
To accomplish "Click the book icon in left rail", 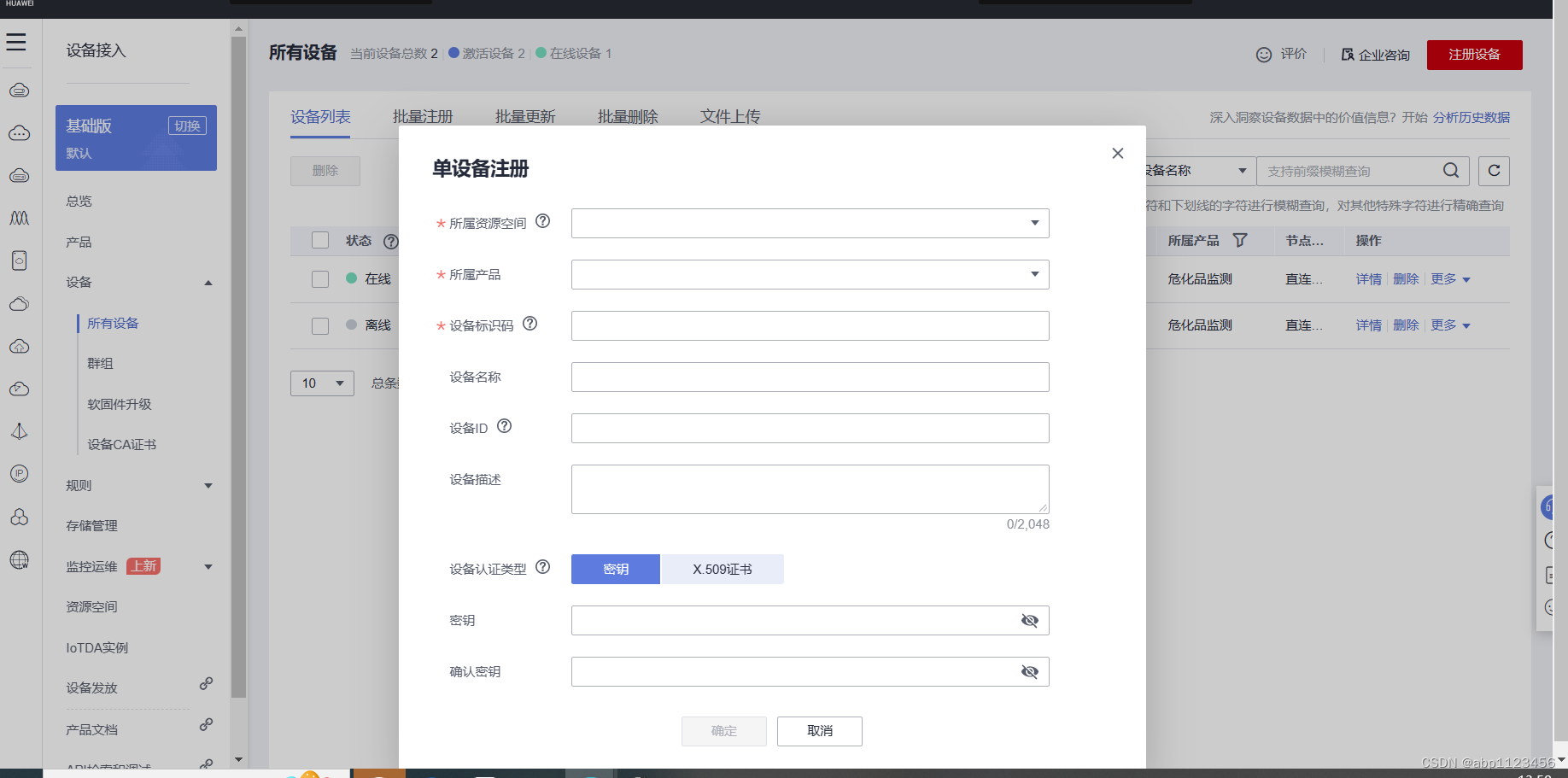I will 19,260.
